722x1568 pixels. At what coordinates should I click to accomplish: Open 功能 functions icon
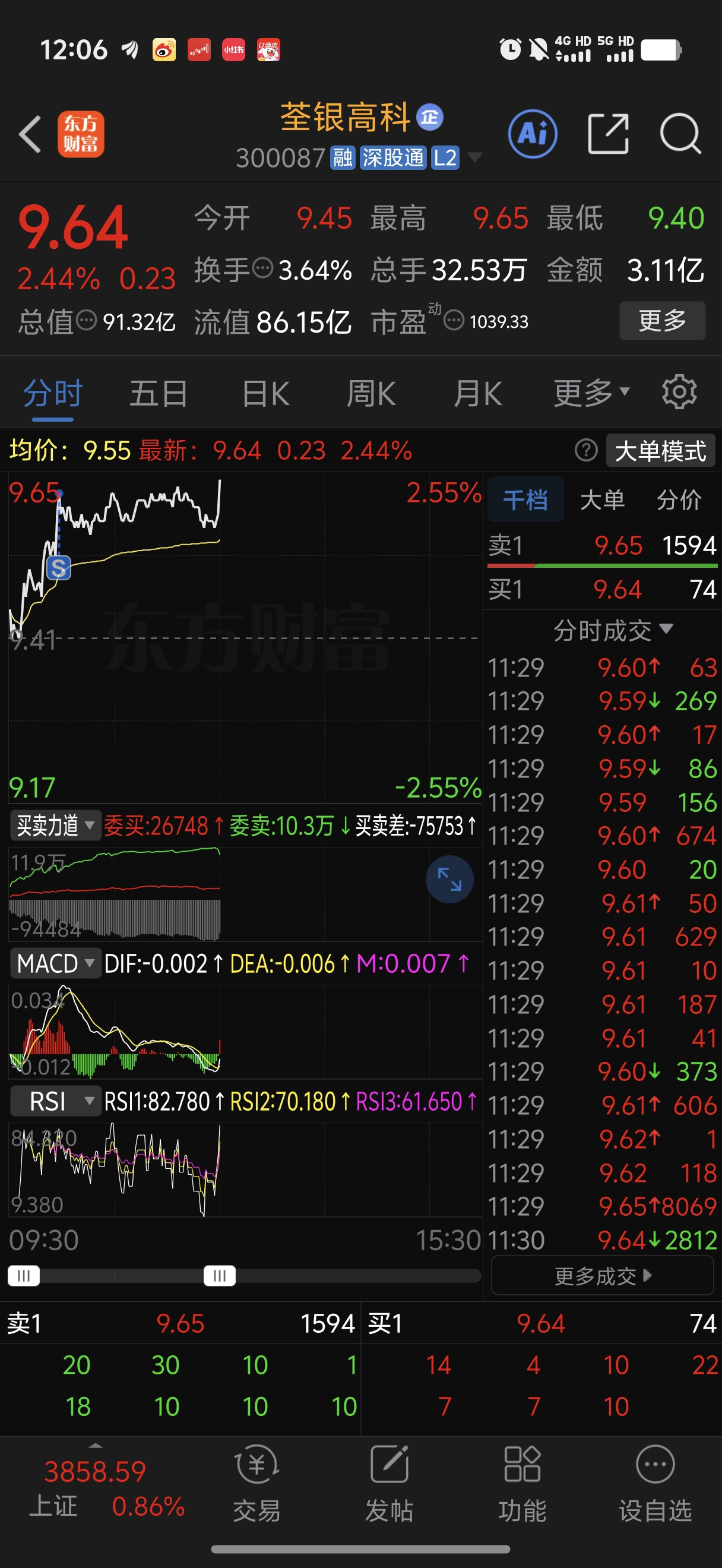point(522,1485)
